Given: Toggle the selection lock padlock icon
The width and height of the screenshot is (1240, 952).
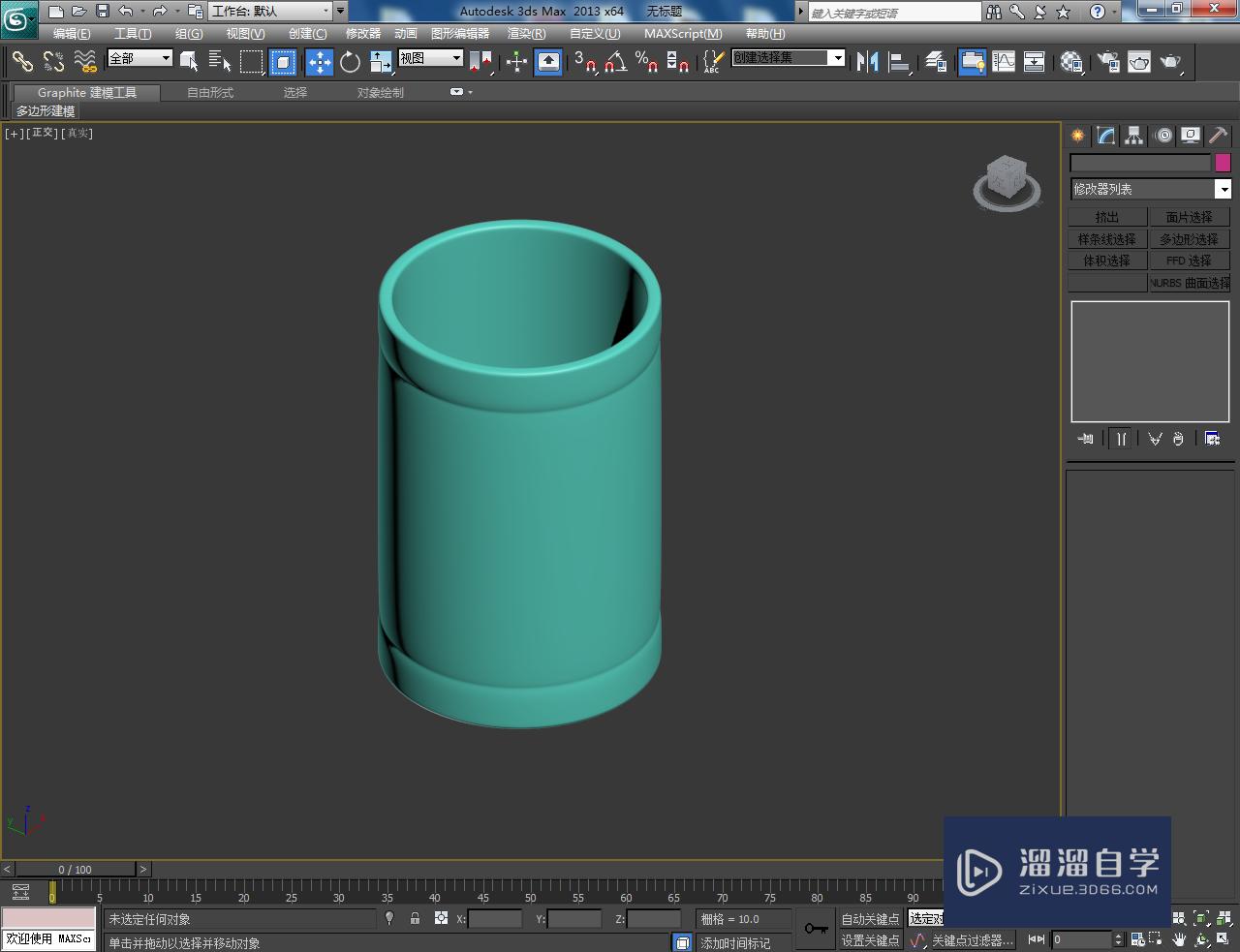Looking at the screenshot, I should tap(415, 918).
